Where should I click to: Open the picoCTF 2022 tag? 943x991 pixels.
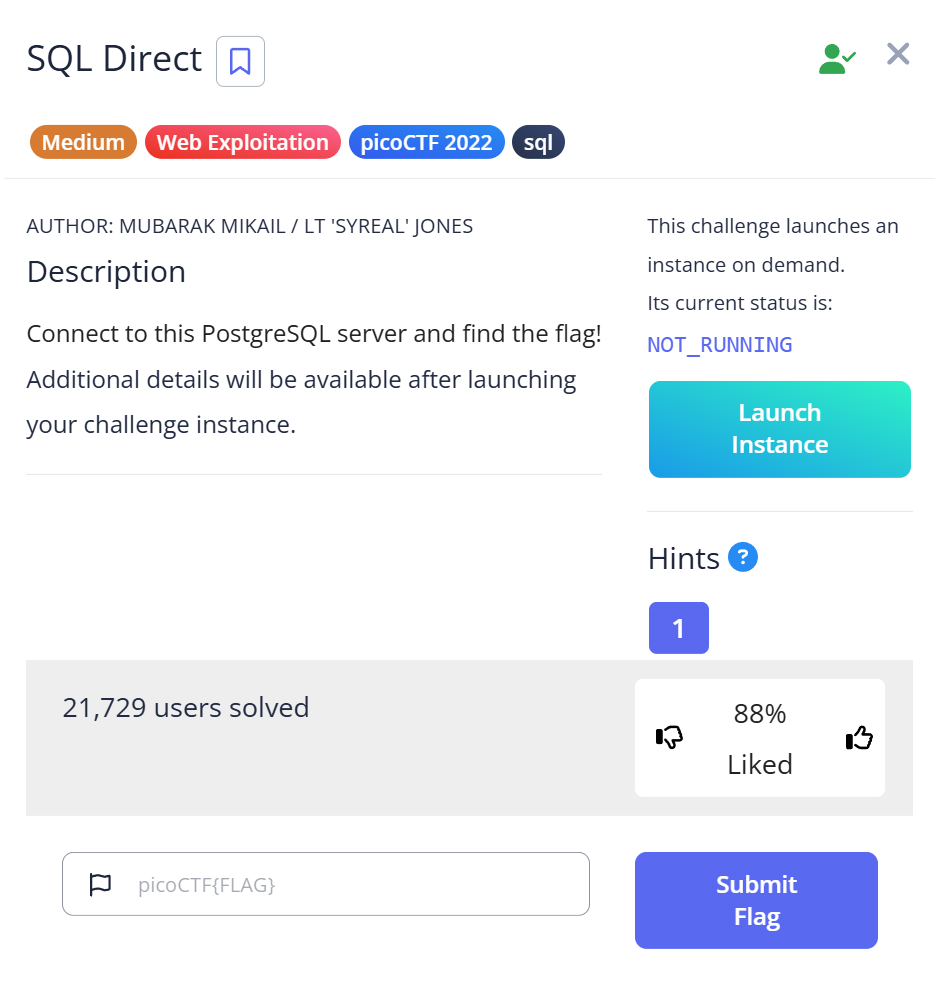tap(426, 143)
